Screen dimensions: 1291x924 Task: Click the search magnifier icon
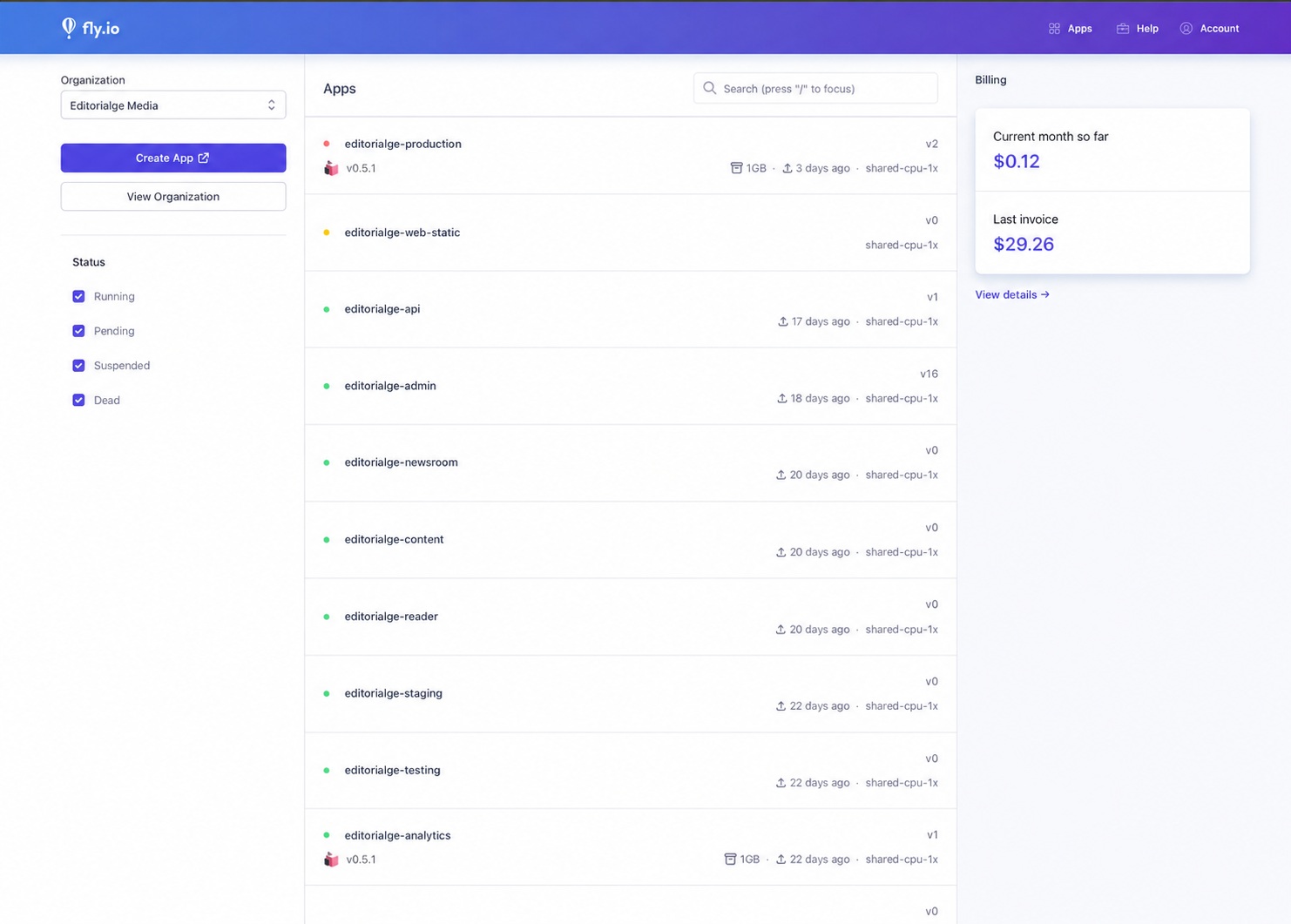[710, 88]
